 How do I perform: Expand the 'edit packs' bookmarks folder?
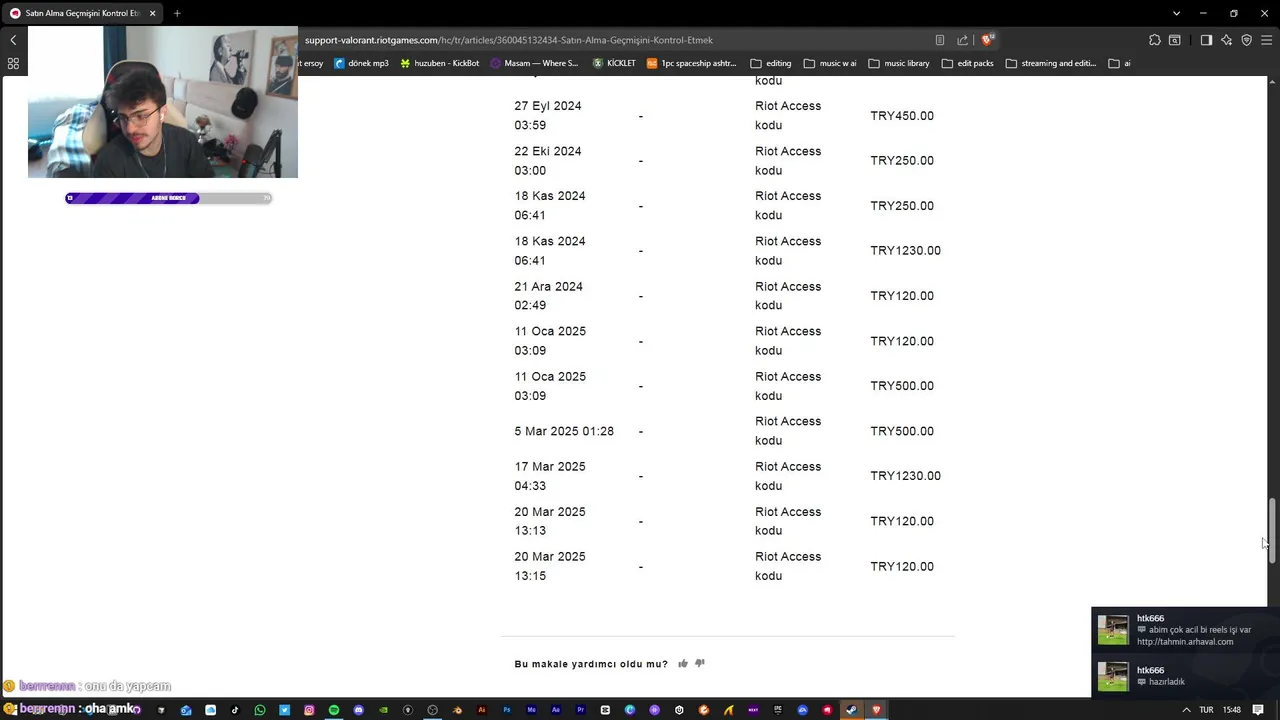pos(967,63)
